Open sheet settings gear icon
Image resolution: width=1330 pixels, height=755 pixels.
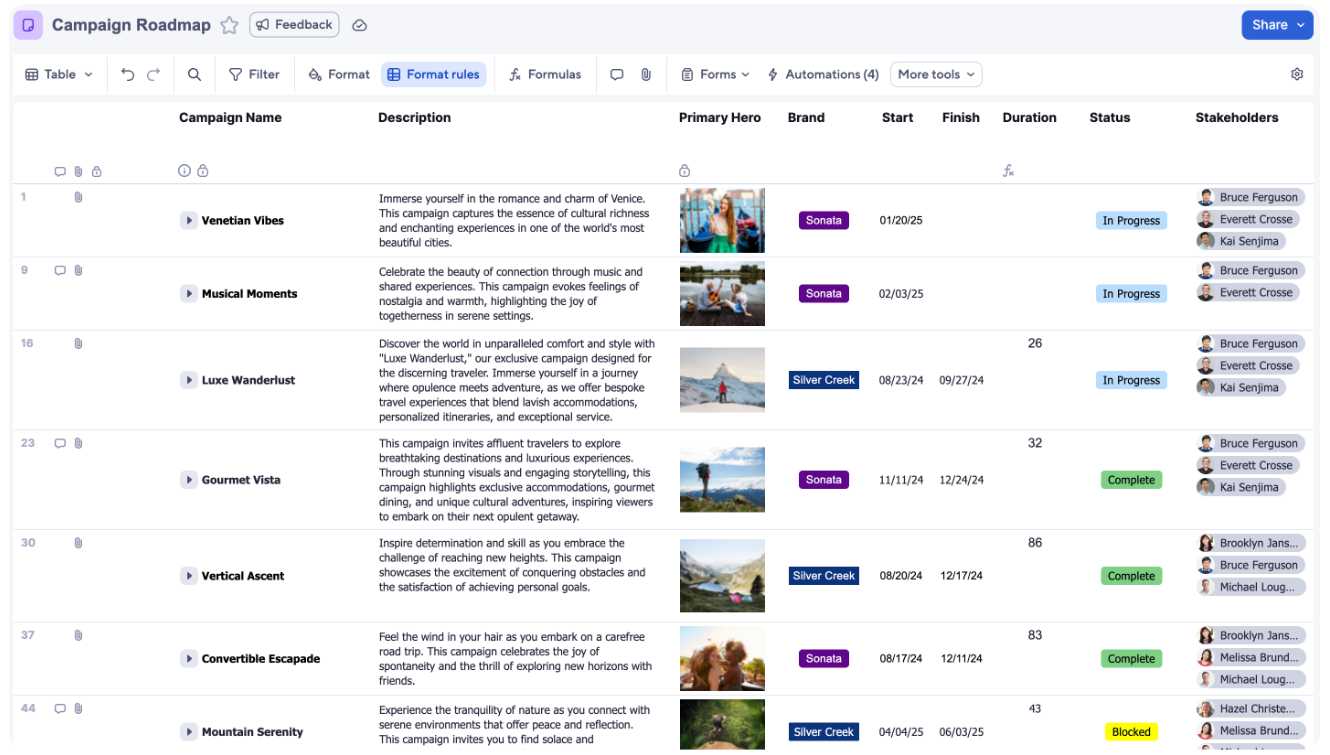(x=1297, y=74)
